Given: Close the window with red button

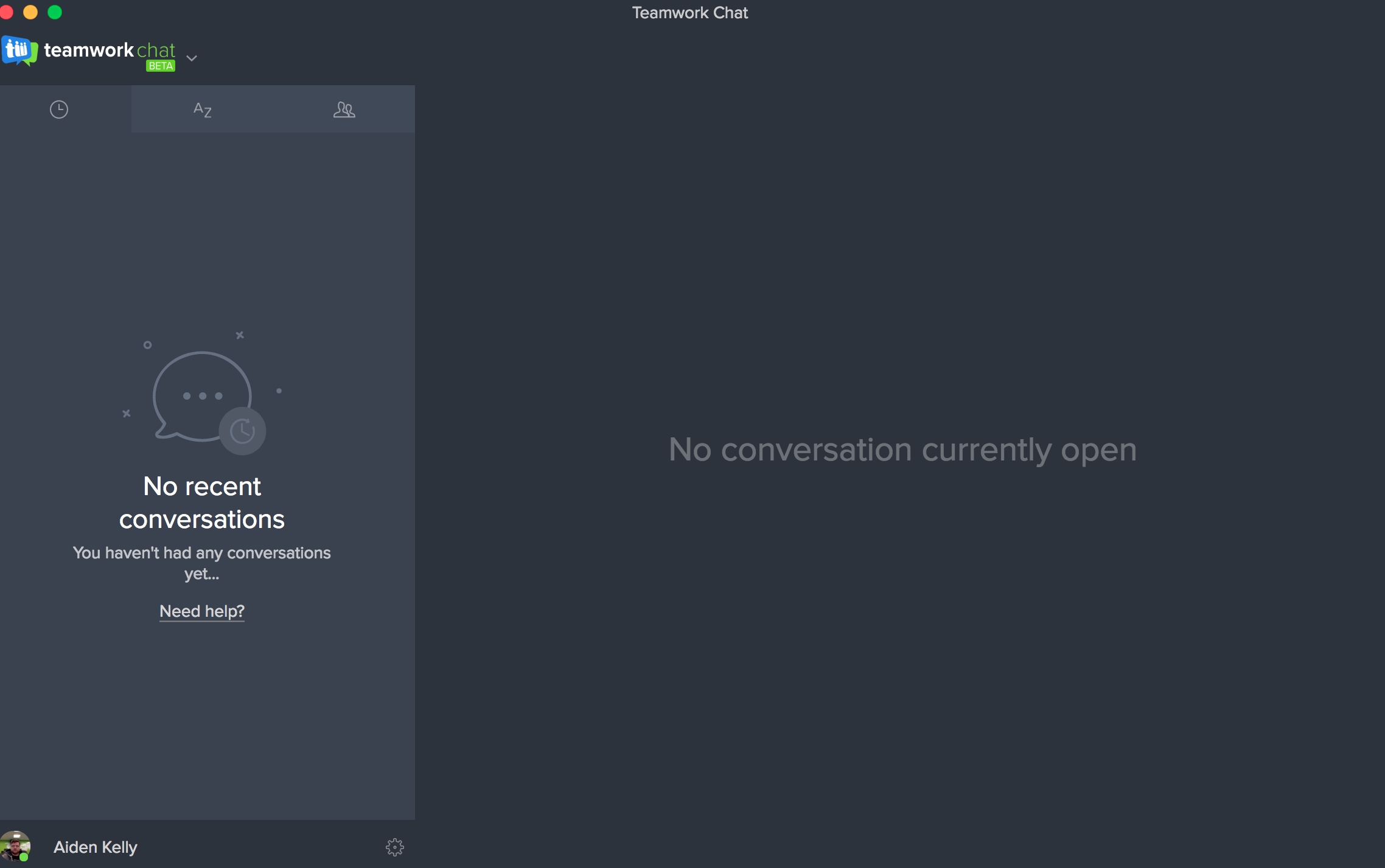Looking at the screenshot, I should (x=7, y=12).
